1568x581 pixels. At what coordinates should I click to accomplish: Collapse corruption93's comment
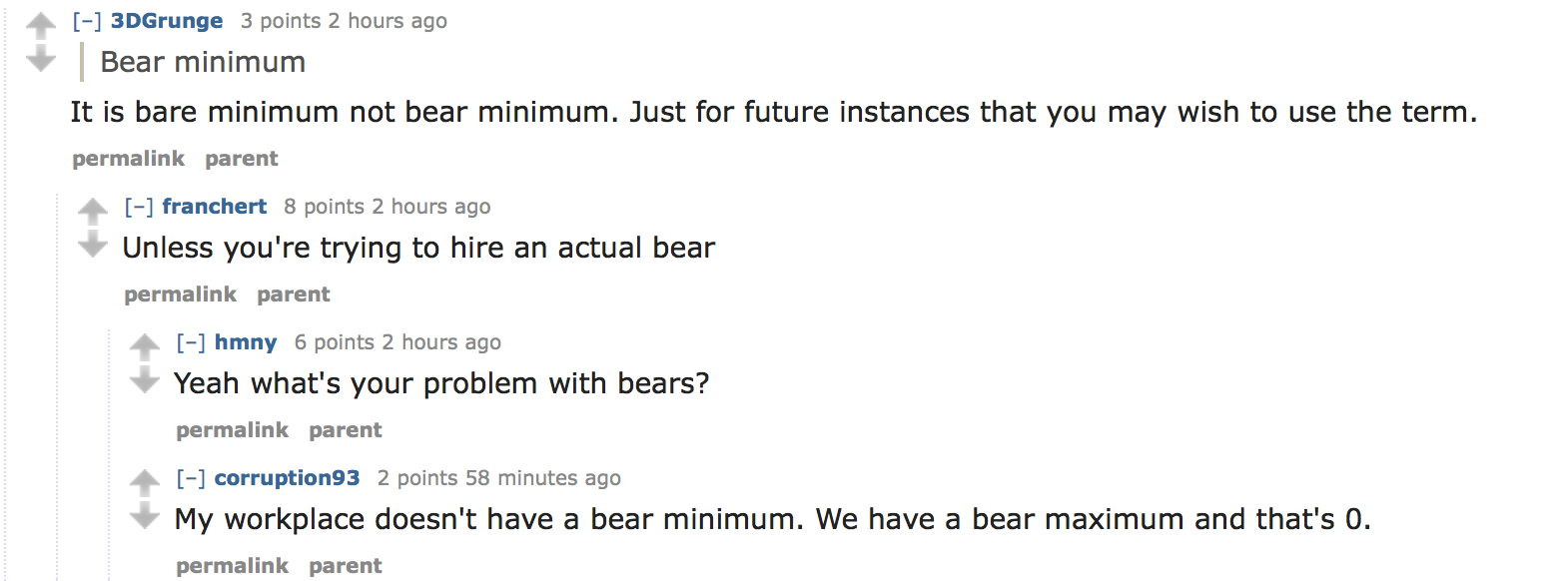click(191, 478)
